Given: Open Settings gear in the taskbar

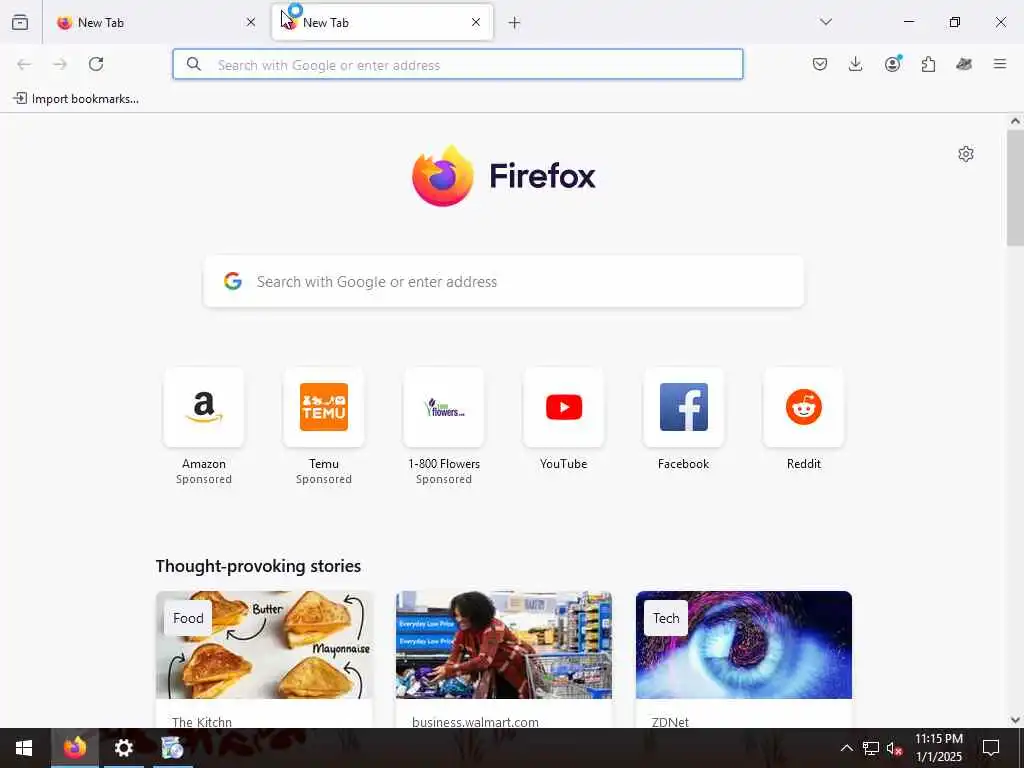Looking at the screenshot, I should pyautogui.click(x=123, y=748).
